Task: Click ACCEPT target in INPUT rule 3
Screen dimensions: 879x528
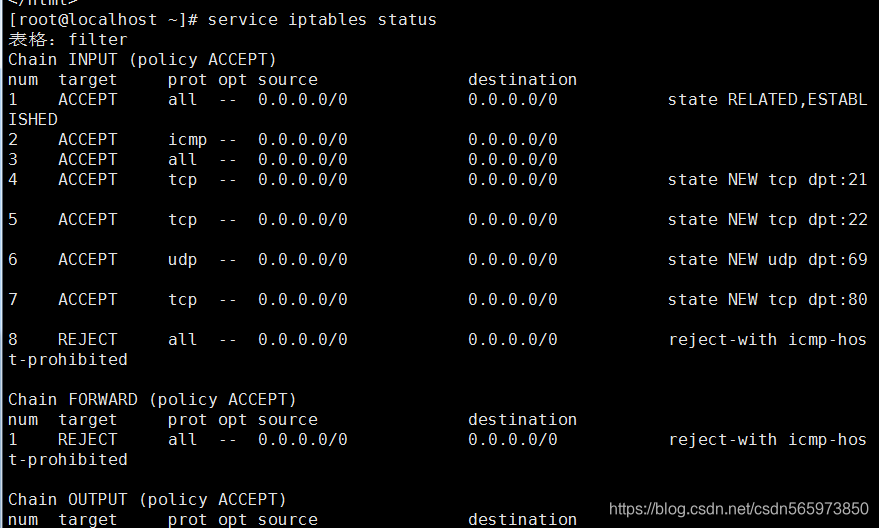Action: point(87,160)
